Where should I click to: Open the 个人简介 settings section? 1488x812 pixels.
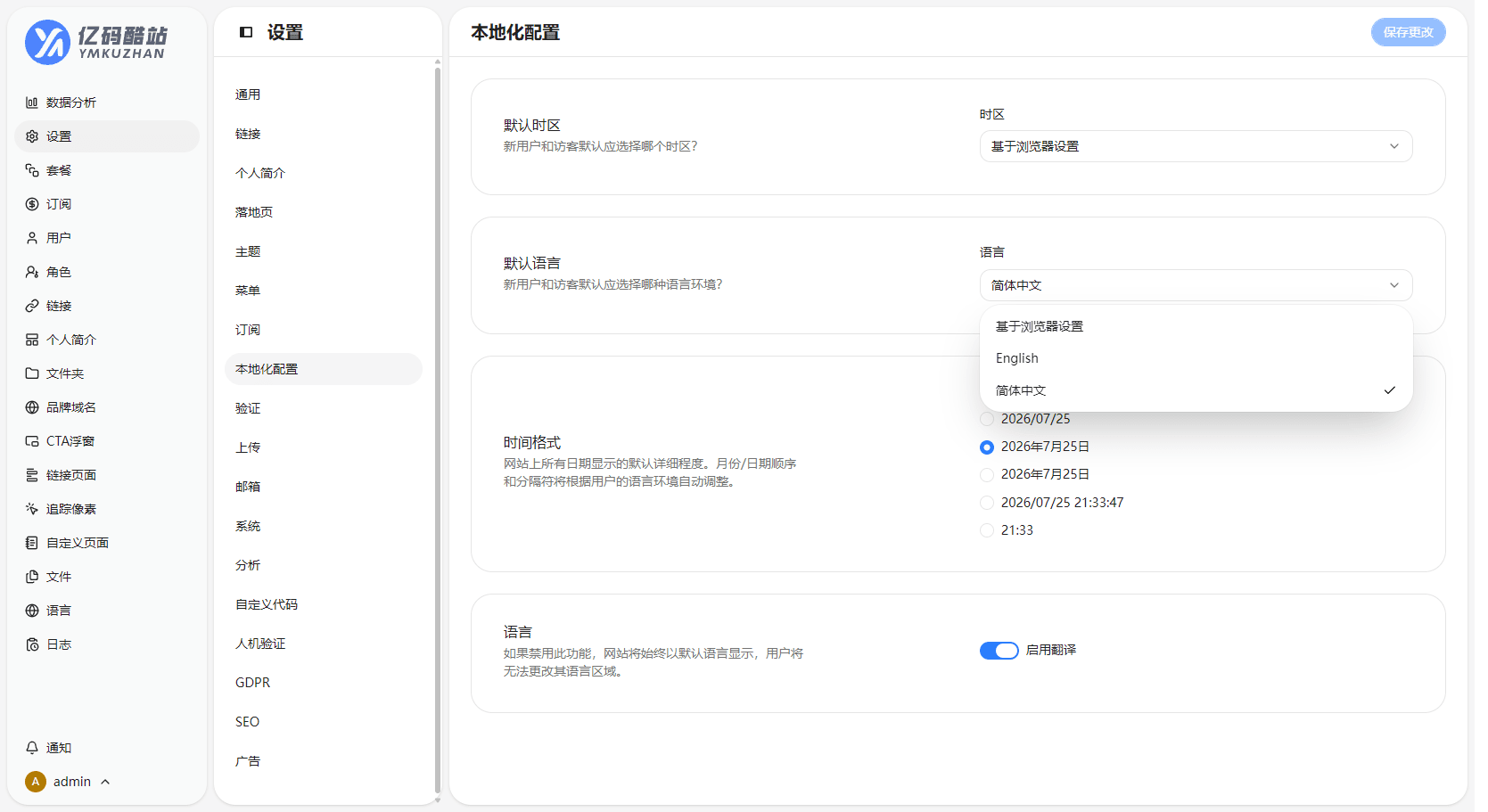[324, 173]
